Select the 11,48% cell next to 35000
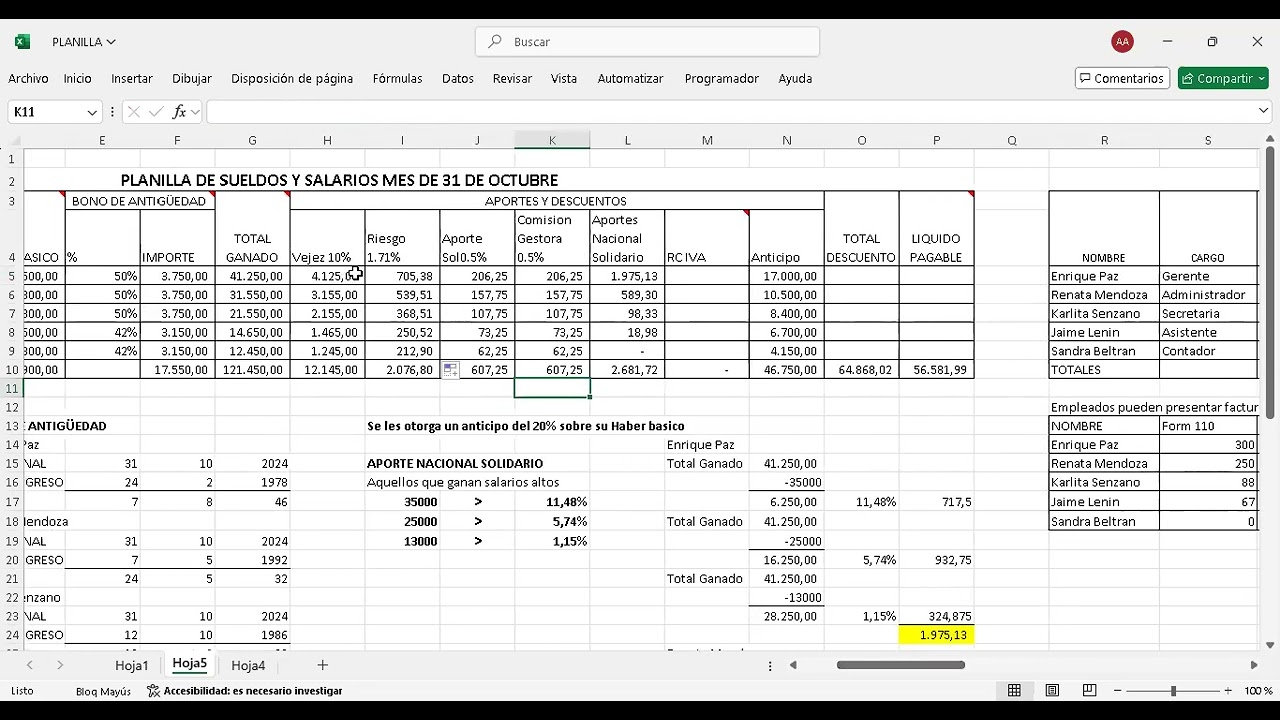 coord(552,502)
